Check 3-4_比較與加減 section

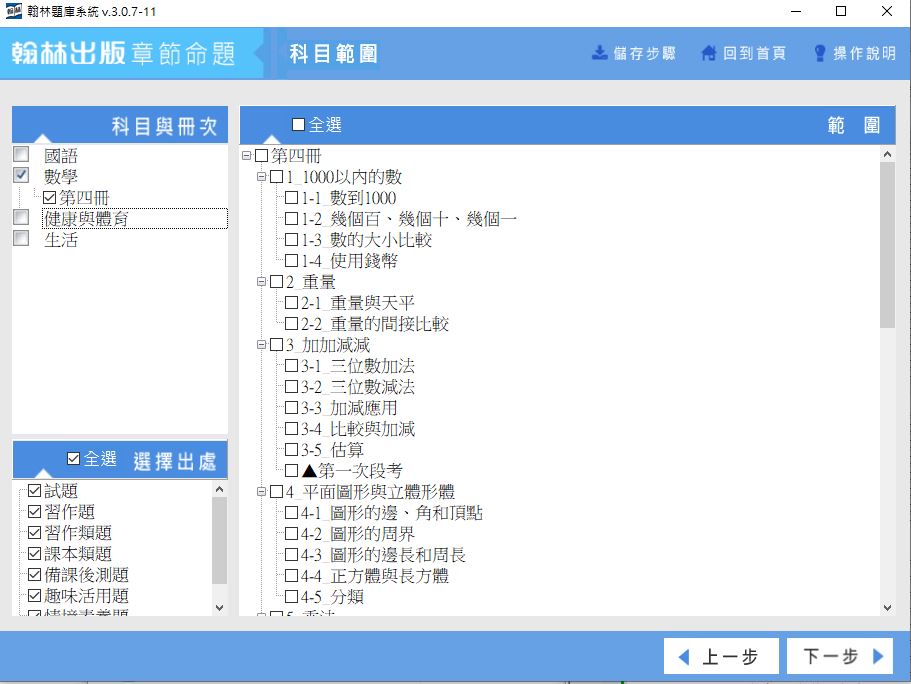(x=292, y=429)
